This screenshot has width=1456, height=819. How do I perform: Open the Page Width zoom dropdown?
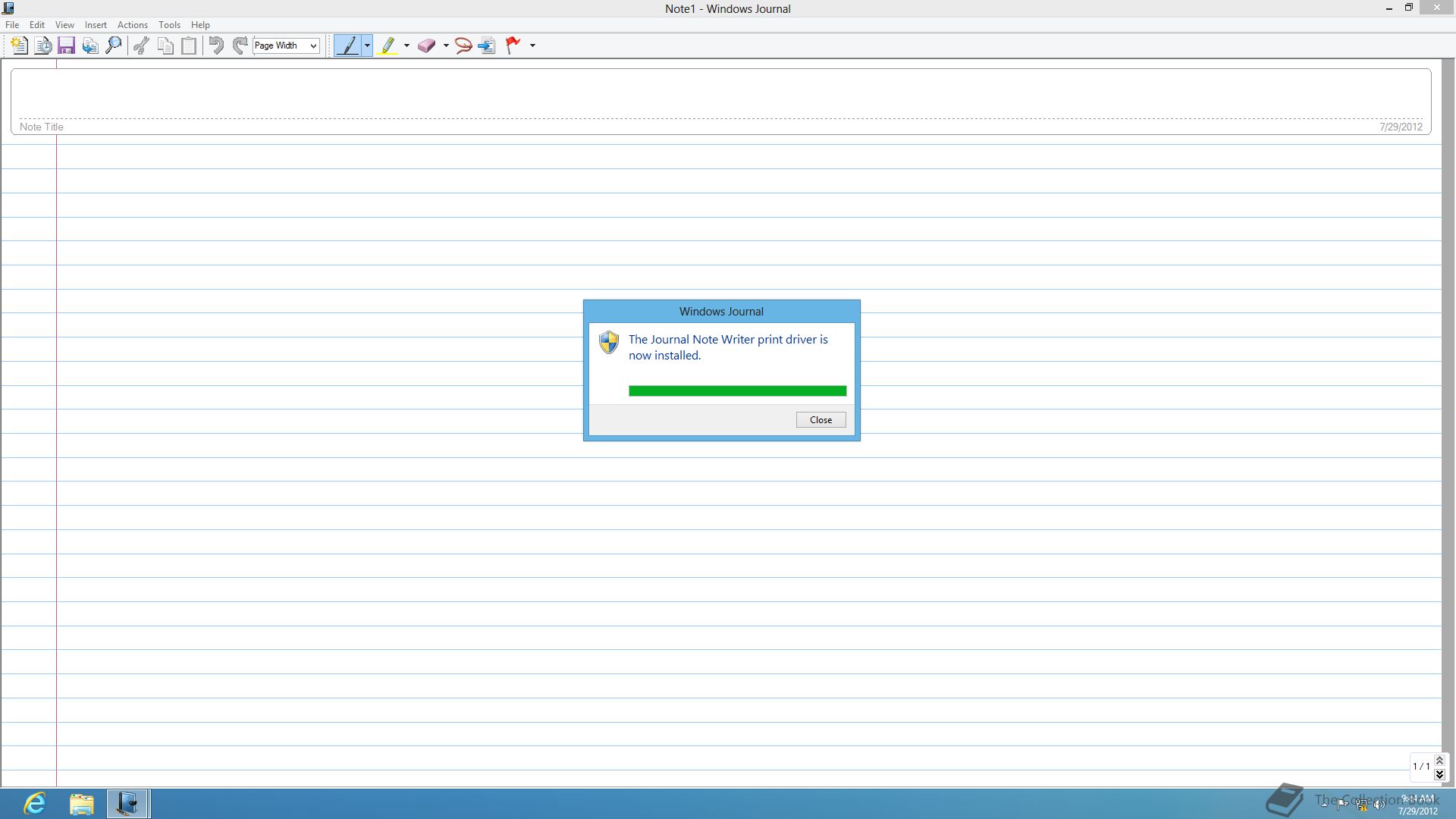click(x=287, y=45)
